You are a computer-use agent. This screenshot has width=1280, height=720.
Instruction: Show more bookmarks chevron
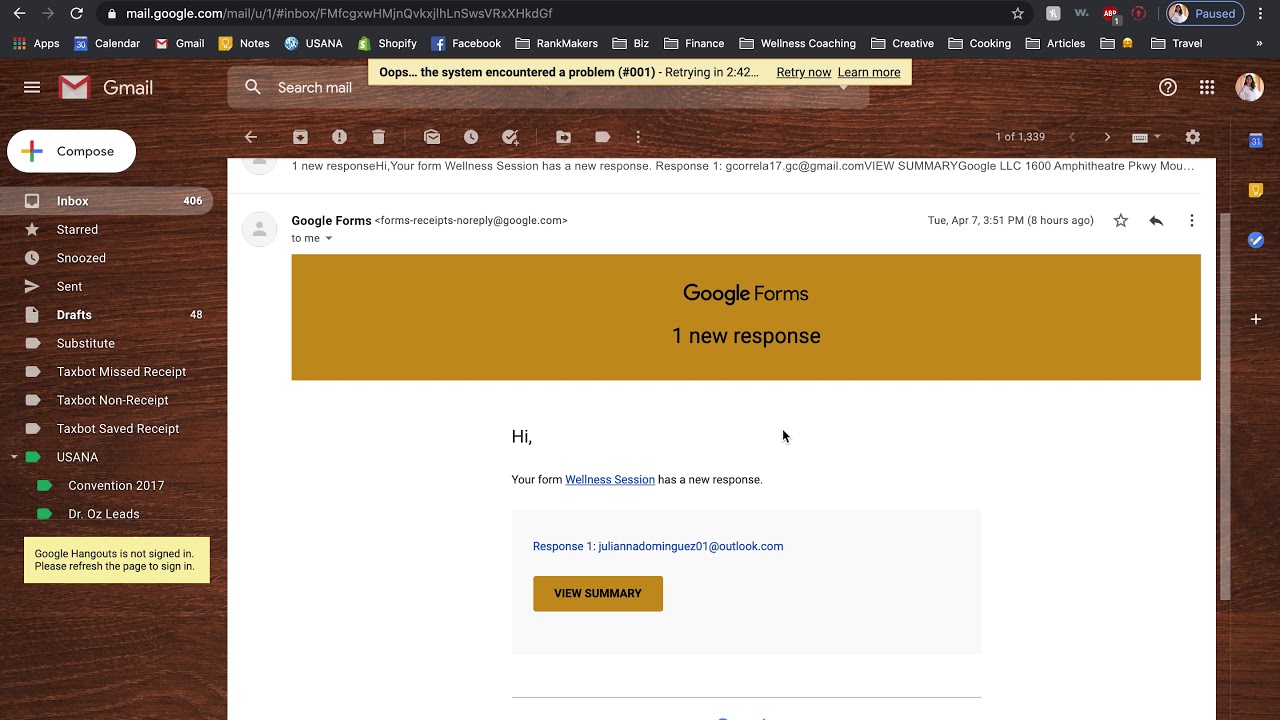(x=1259, y=43)
